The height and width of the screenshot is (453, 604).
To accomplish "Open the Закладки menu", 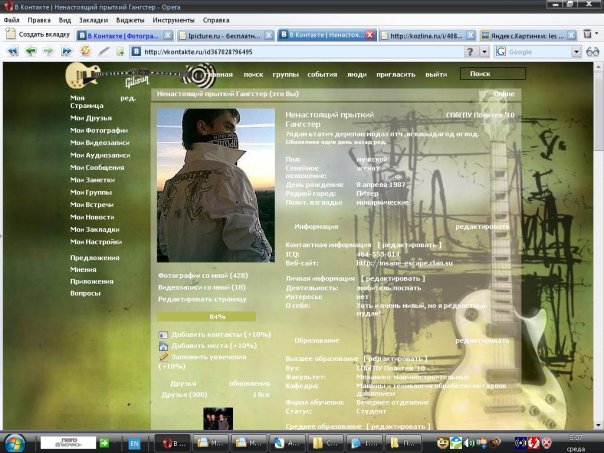I will click(94, 20).
